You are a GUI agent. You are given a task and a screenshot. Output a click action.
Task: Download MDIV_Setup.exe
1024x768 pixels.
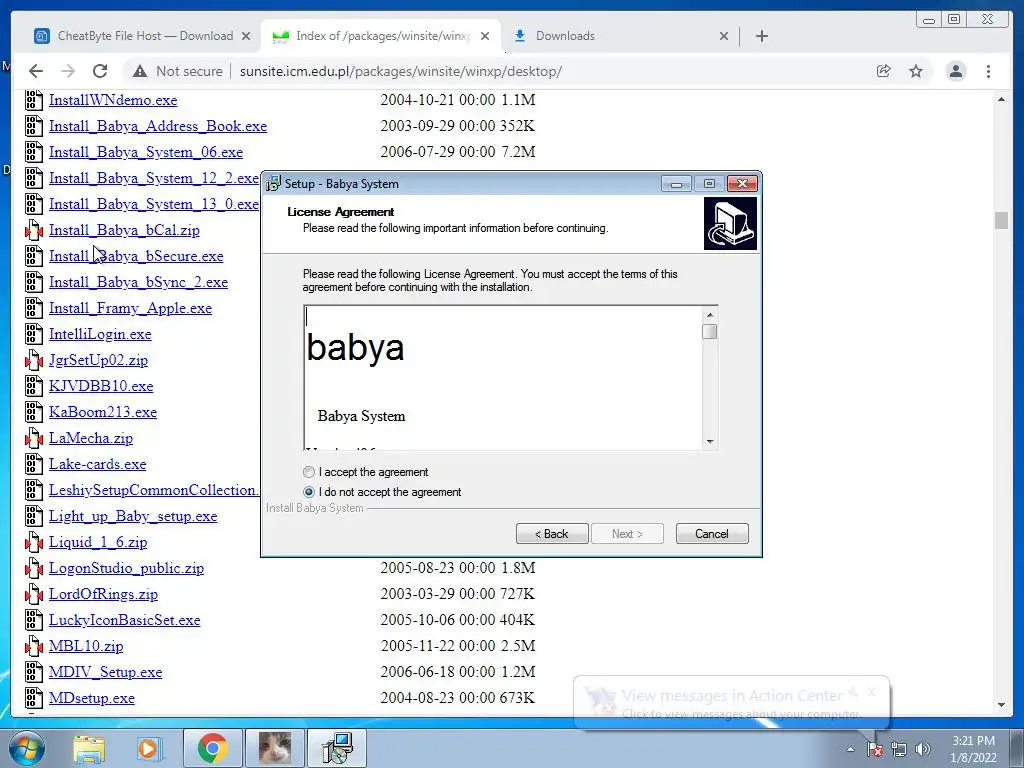point(105,672)
